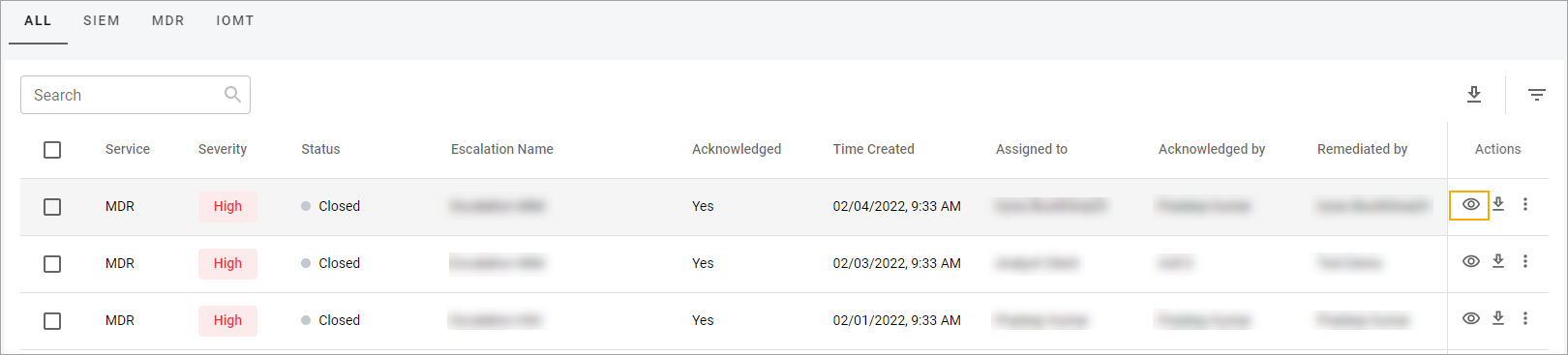Switch to the SIEM tab

pyautogui.click(x=102, y=20)
